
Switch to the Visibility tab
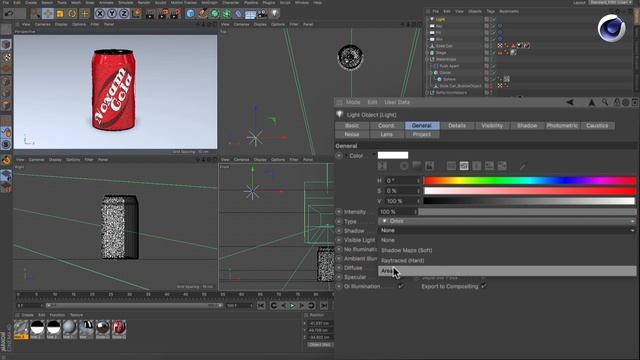(x=492, y=126)
